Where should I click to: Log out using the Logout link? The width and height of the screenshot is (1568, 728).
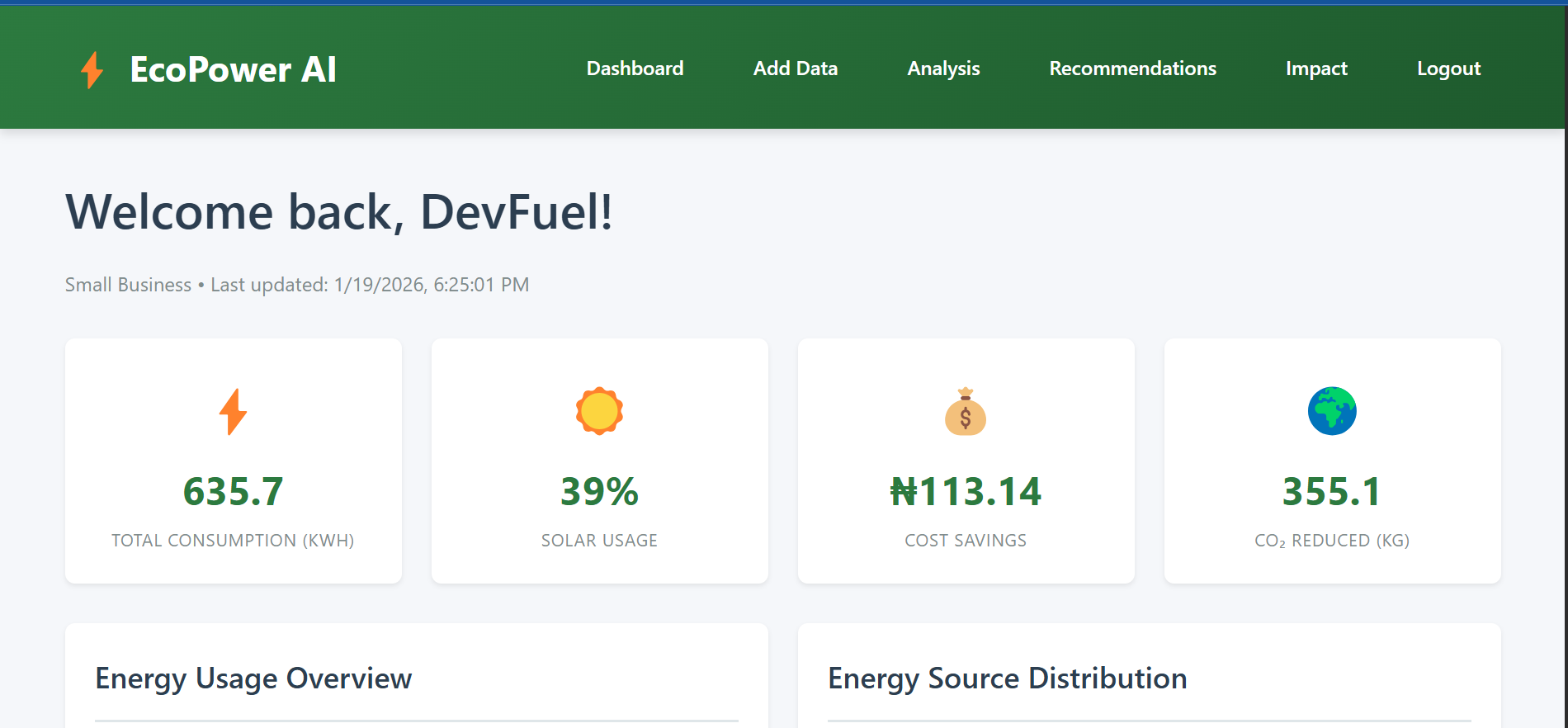coord(1448,69)
